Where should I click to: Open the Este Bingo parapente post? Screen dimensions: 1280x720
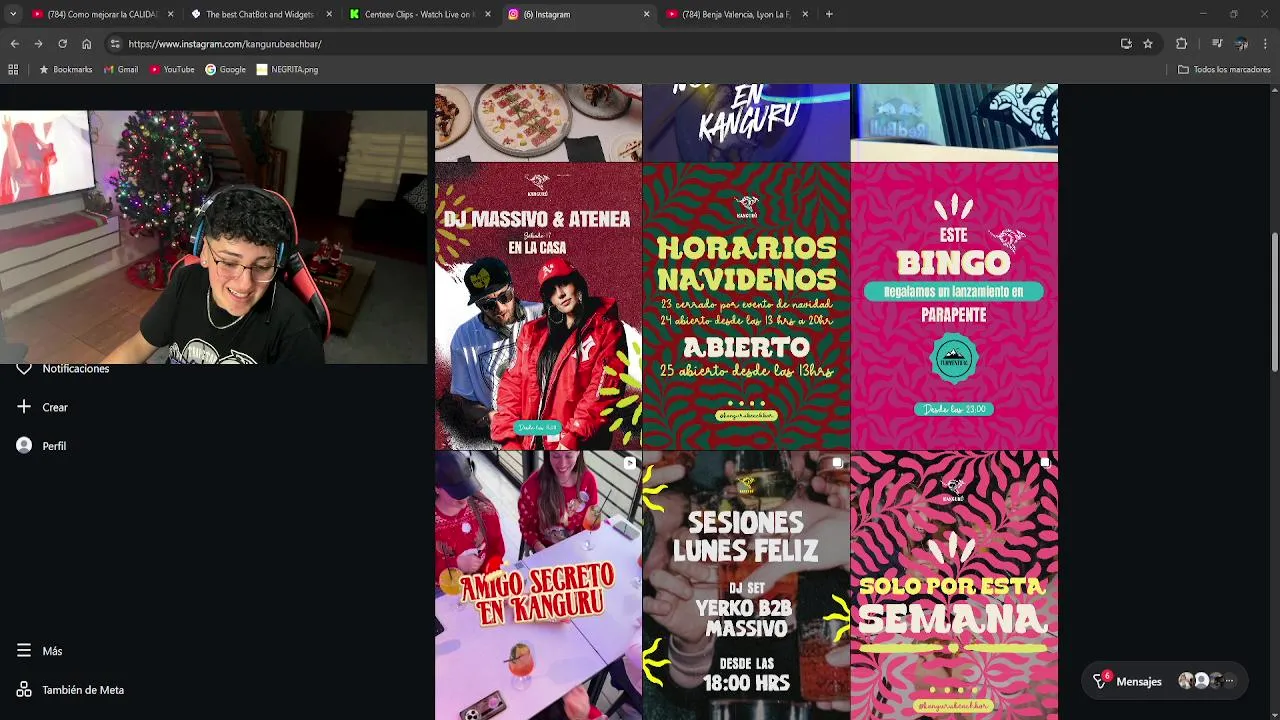point(954,306)
